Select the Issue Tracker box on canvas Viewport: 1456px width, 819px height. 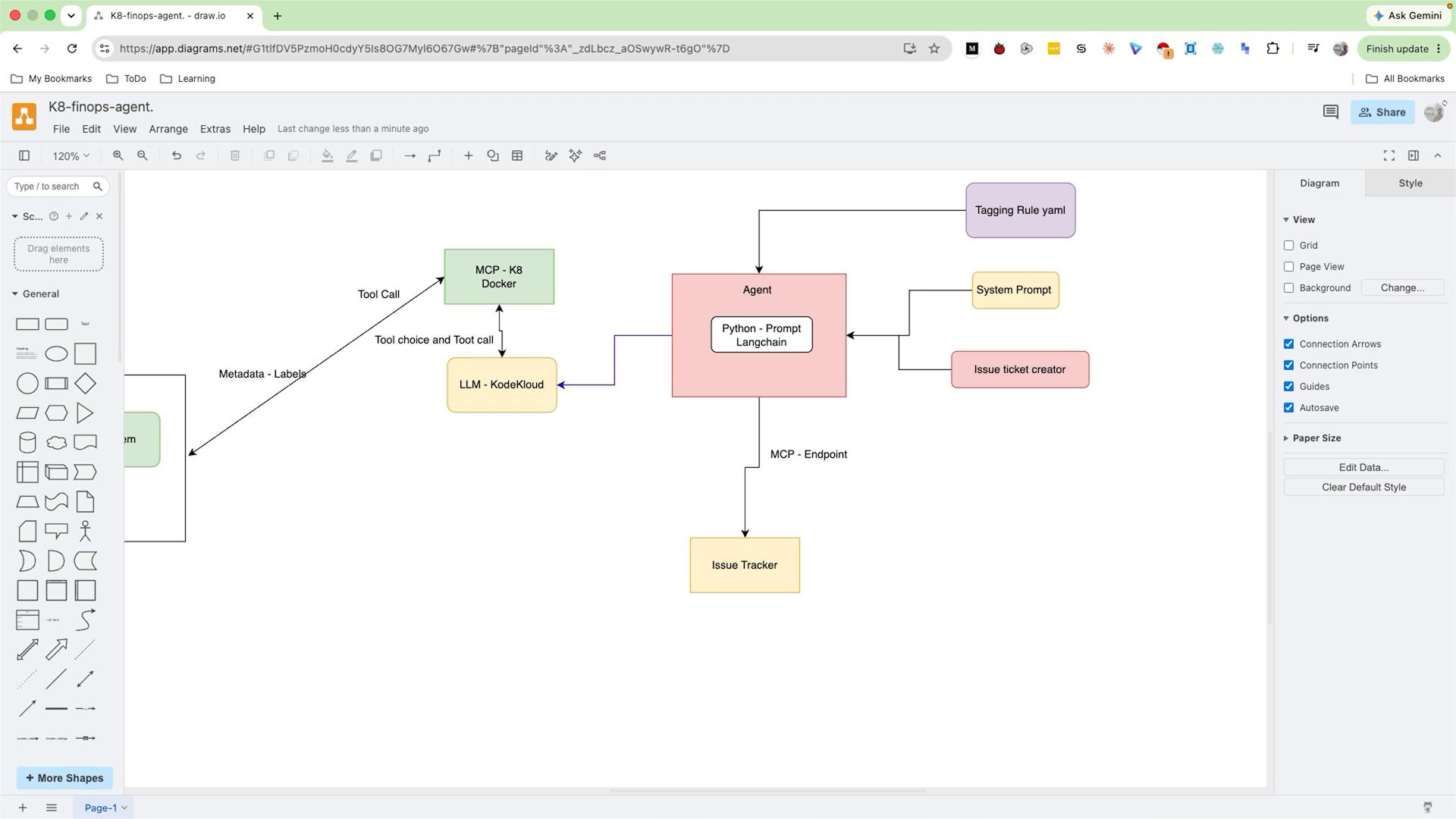pos(745,566)
